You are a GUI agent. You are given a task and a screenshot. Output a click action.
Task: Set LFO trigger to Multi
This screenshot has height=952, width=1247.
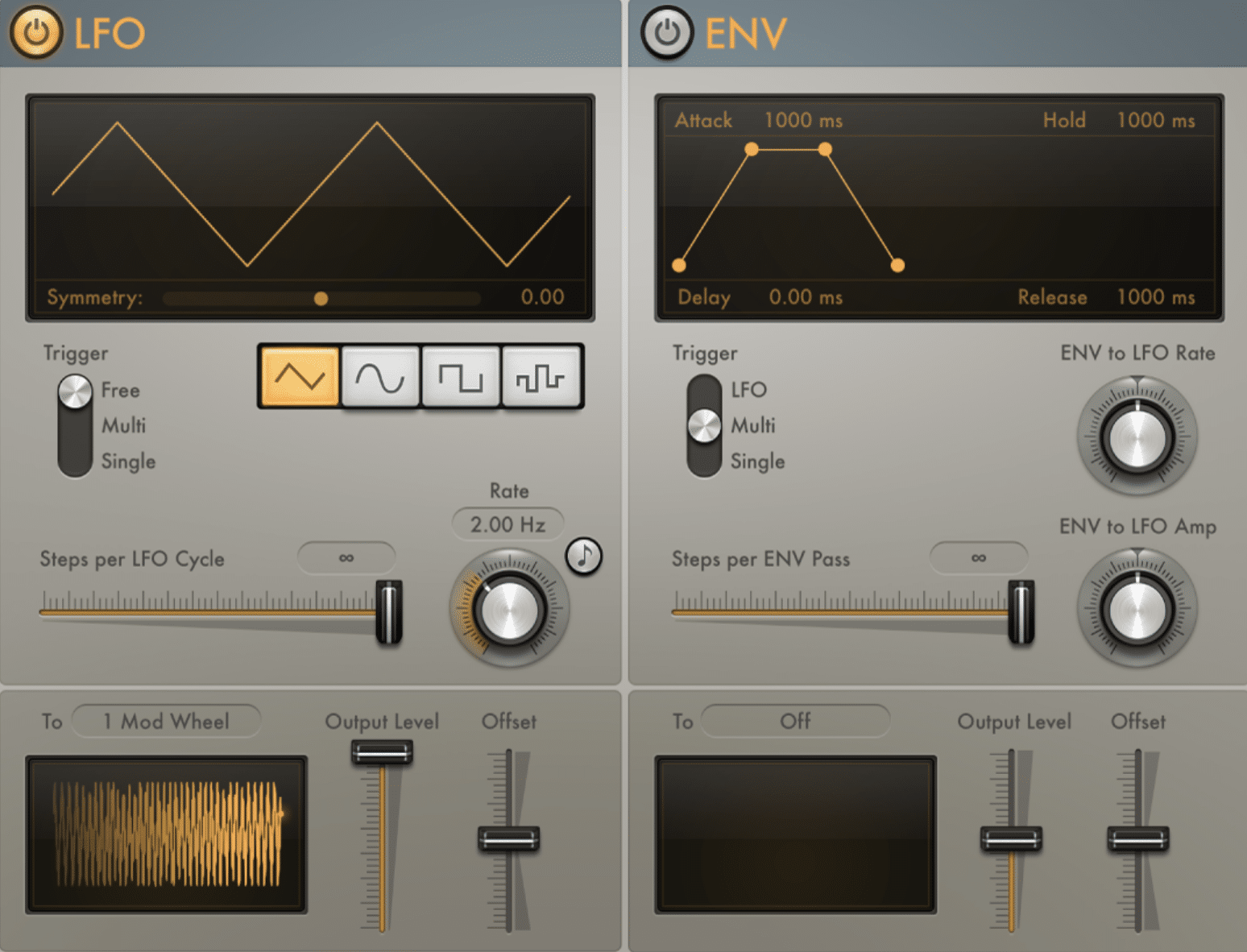click(123, 425)
